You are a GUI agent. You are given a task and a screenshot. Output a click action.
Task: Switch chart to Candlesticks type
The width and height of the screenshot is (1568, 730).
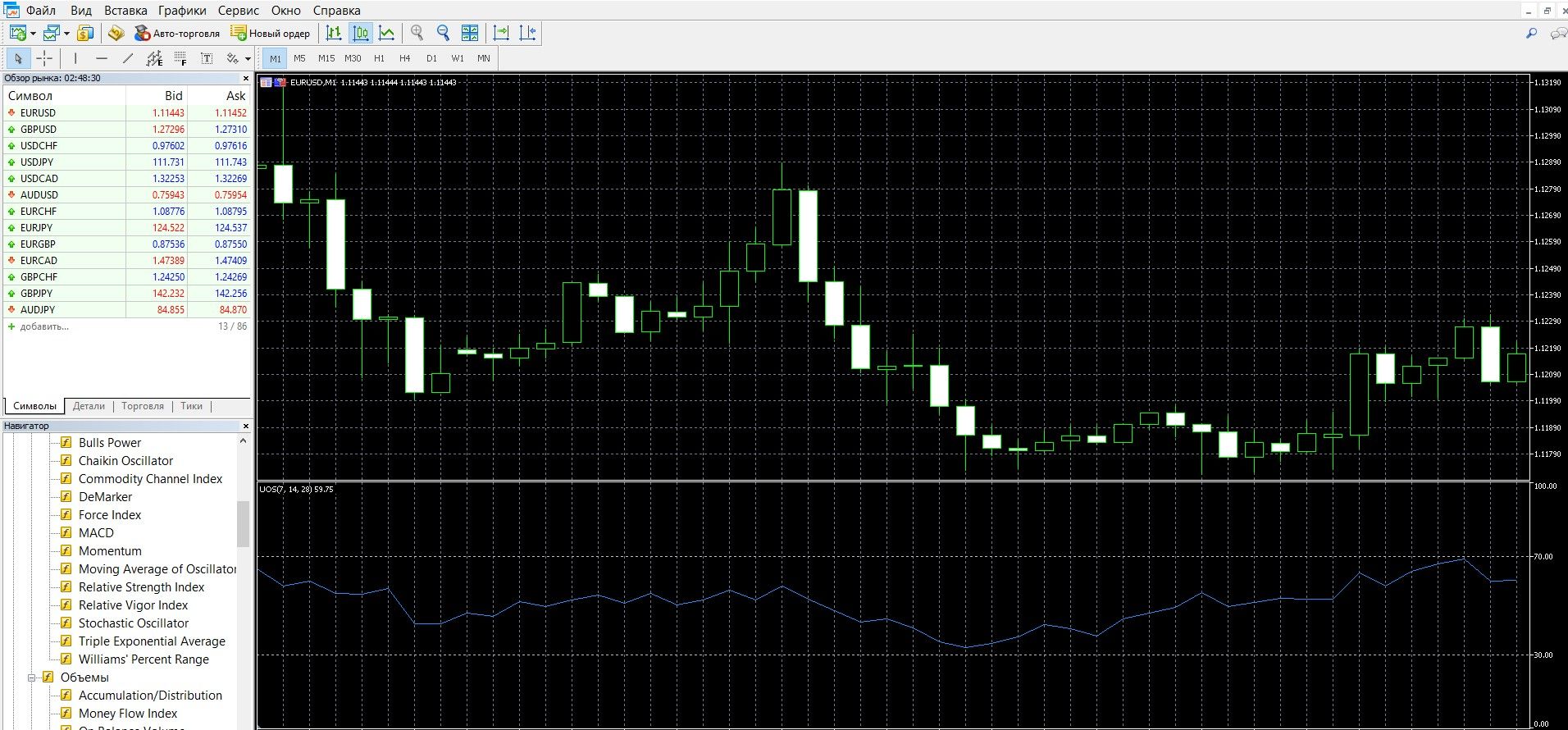[360, 33]
